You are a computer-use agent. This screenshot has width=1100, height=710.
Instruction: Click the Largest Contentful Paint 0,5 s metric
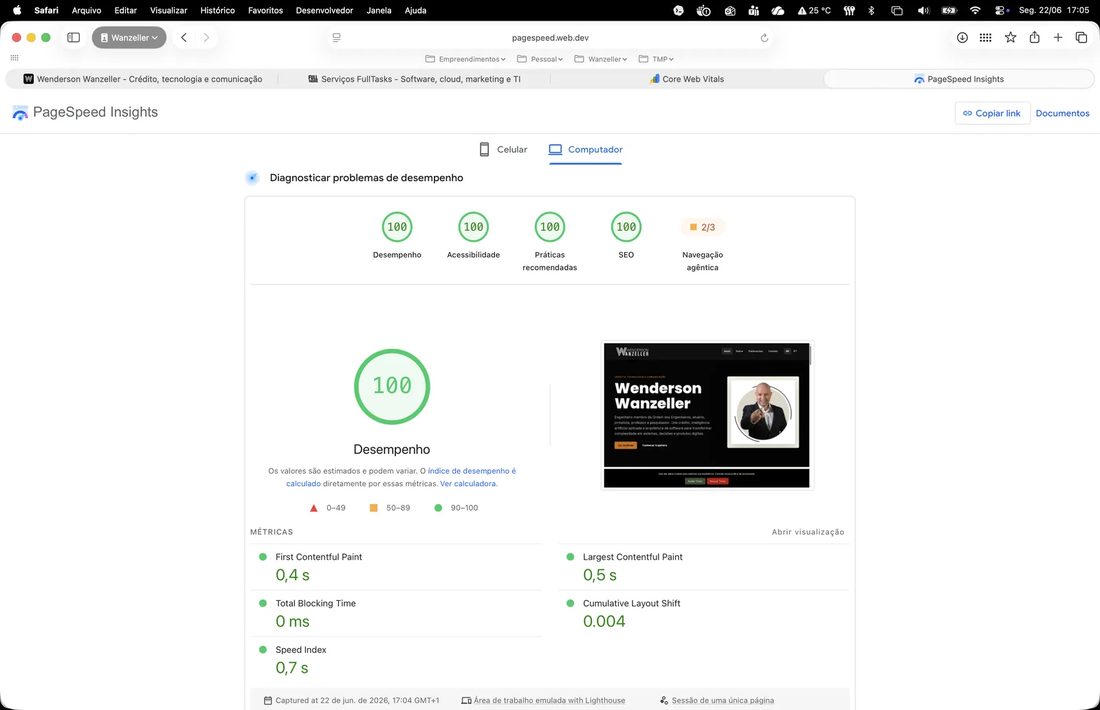(x=704, y=567)
